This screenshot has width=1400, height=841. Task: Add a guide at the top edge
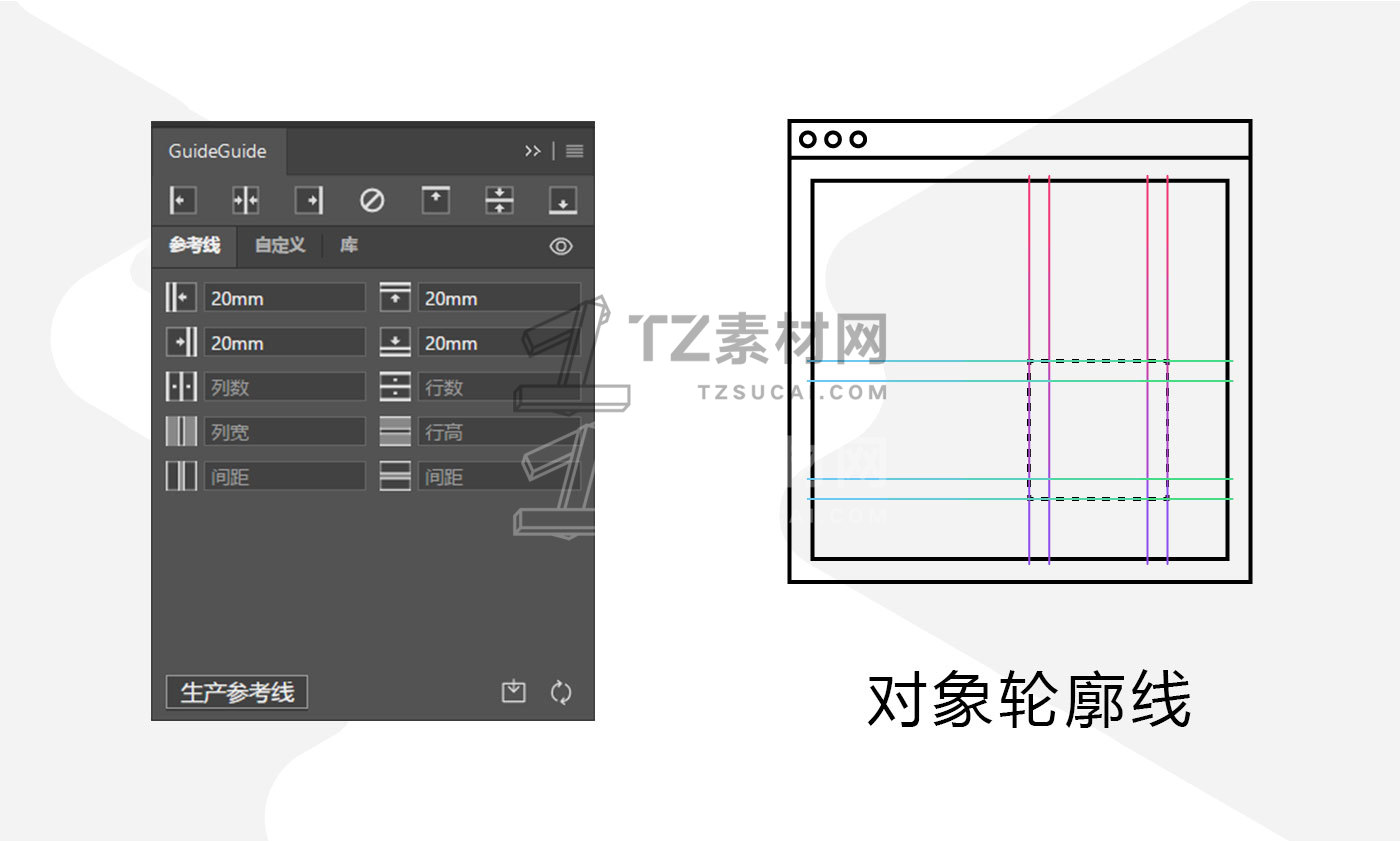pyautogui.click(x=435, y=201)
